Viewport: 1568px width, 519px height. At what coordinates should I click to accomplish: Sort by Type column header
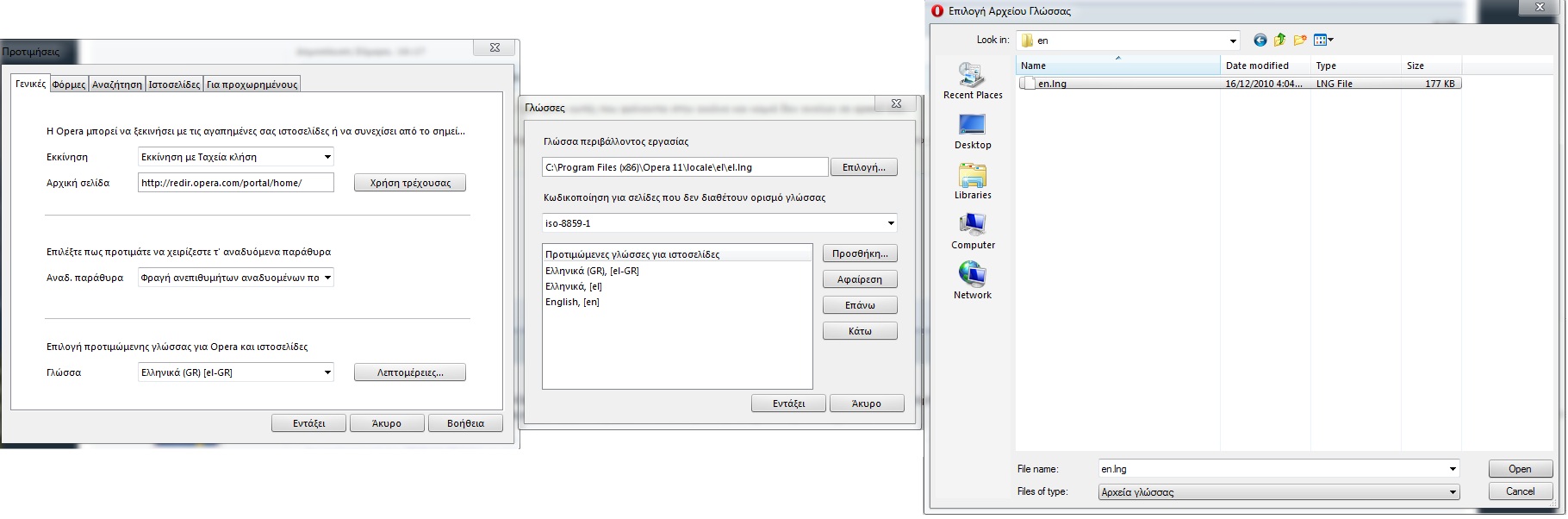(1357, 66)
